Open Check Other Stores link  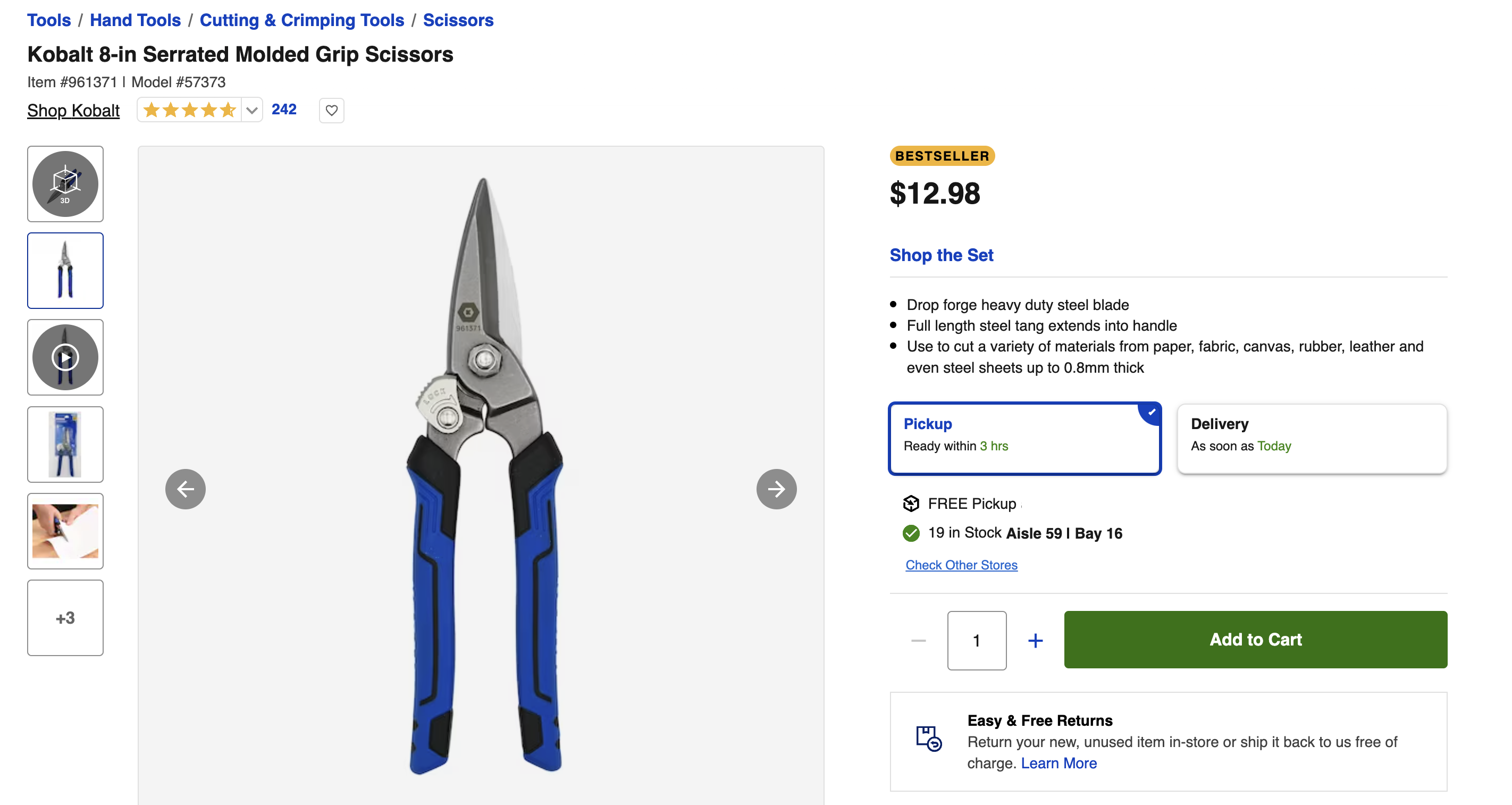[x=961, y=565]
